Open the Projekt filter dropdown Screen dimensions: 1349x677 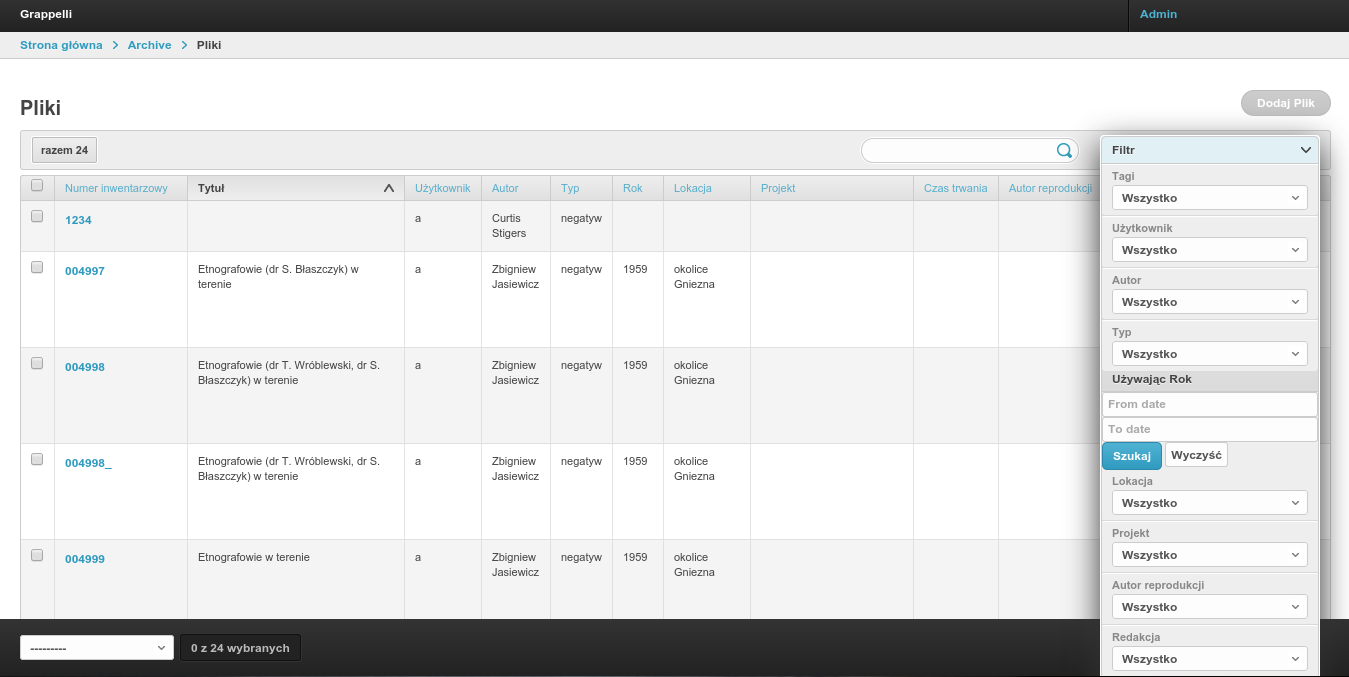(x=1210, y=555)
